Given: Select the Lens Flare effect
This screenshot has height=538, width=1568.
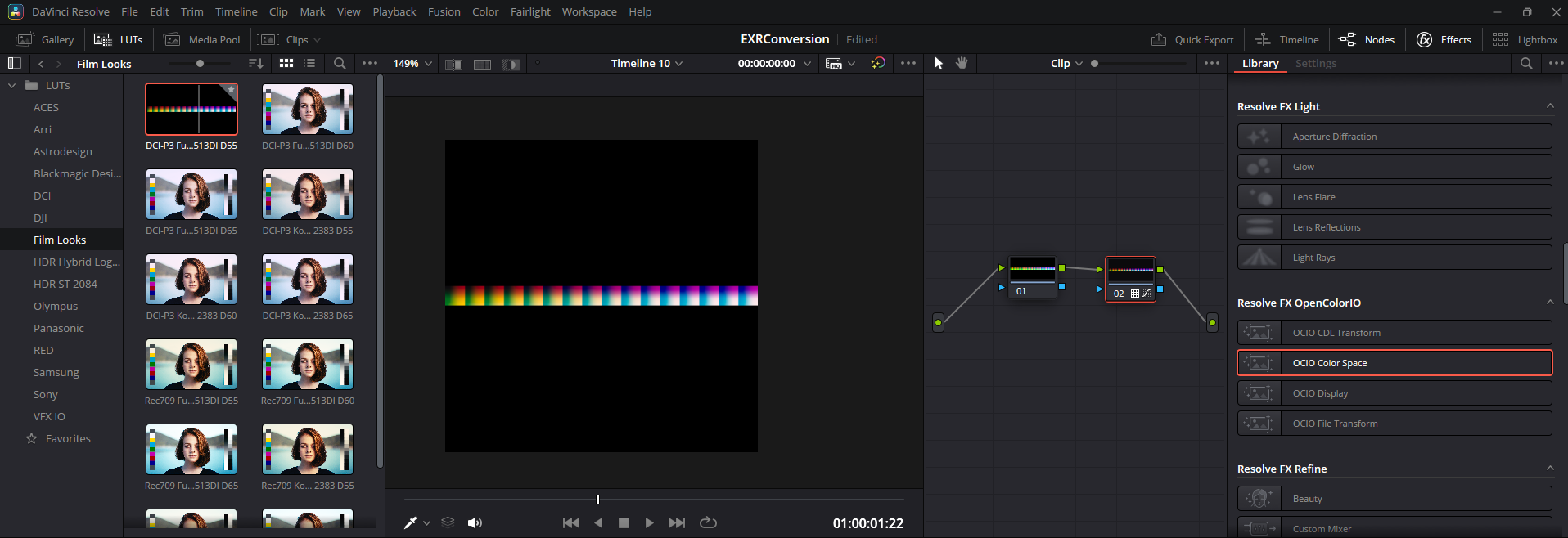Looking at the screenshot, I should (x=1395, y=197).
